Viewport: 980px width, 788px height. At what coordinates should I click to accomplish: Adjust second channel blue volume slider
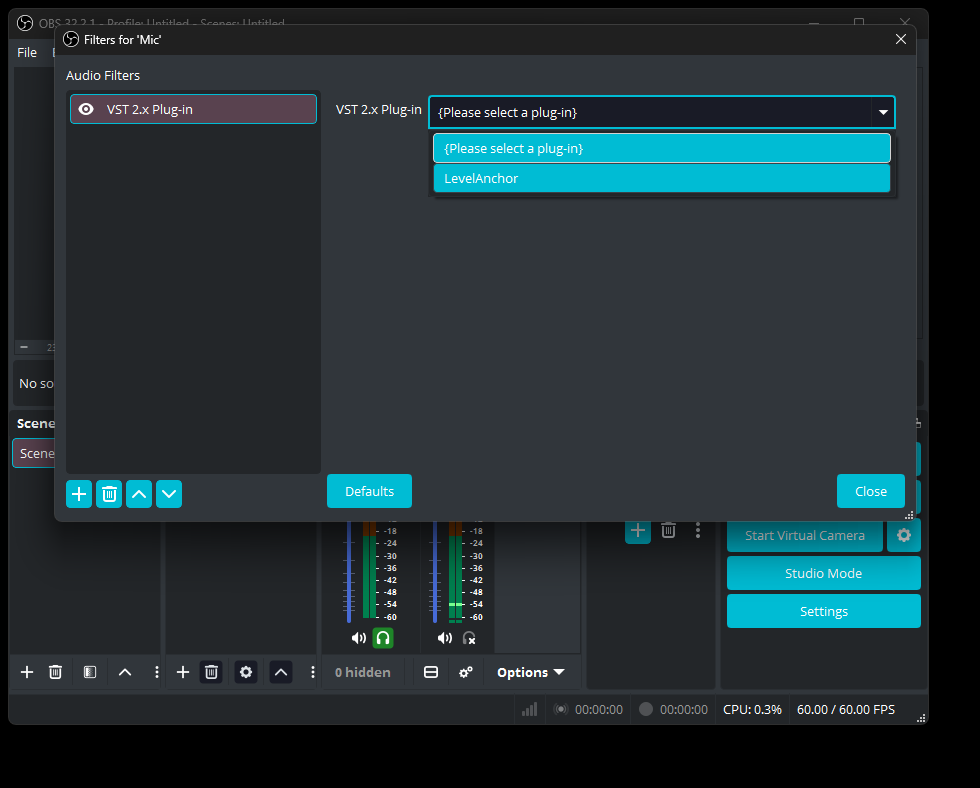click(435, 572)
